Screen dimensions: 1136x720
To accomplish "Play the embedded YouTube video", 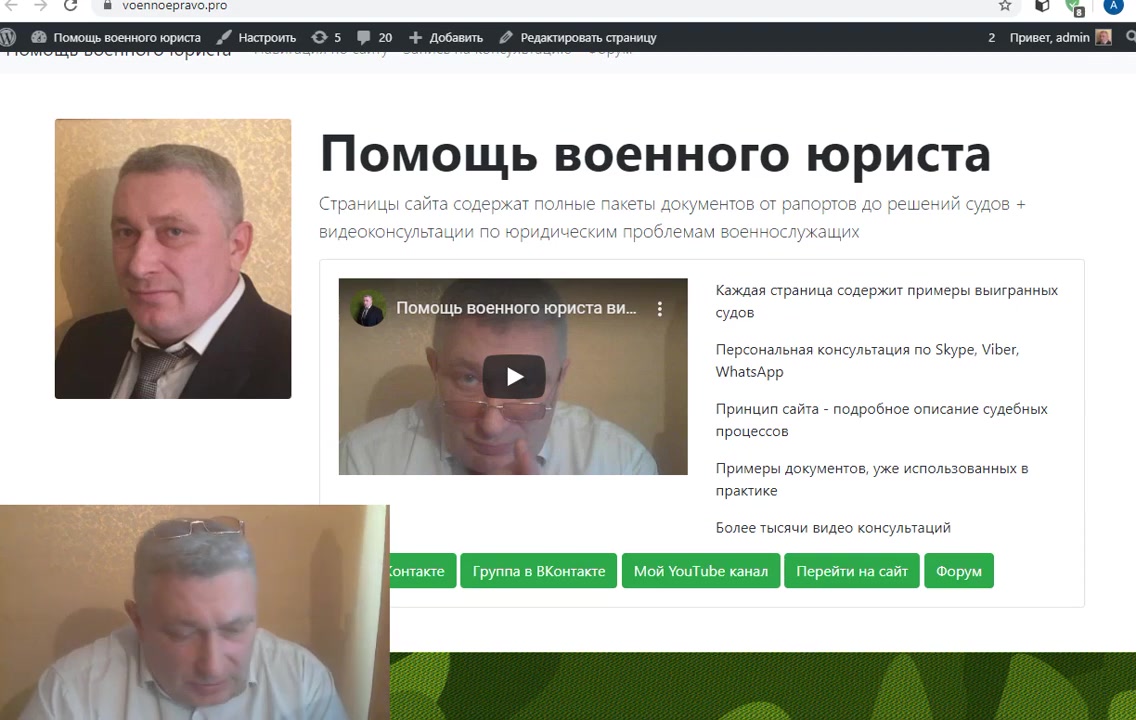I will click(x=514, y=377).
